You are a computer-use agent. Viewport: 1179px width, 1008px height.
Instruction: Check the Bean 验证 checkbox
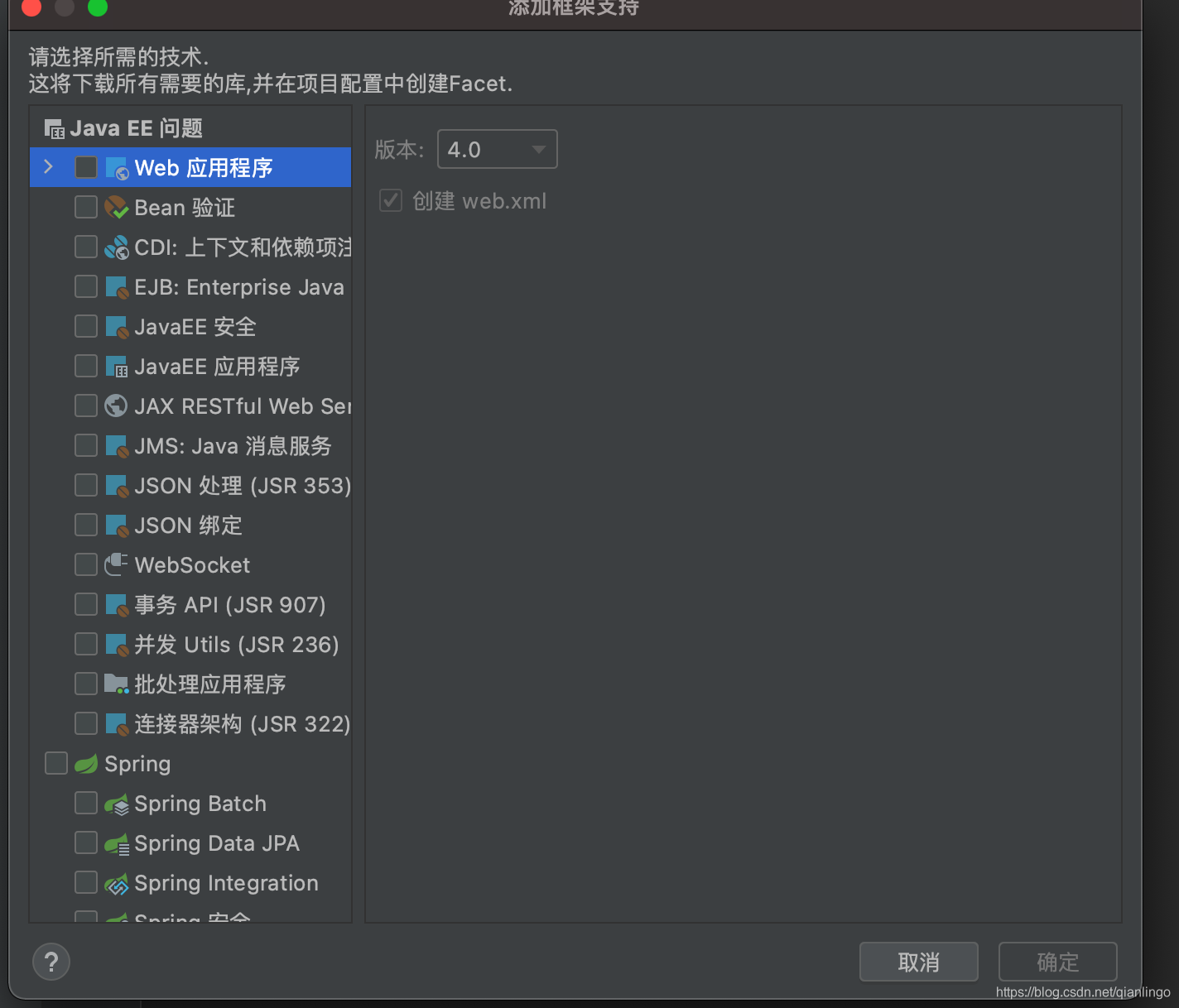tap(86, 208)
